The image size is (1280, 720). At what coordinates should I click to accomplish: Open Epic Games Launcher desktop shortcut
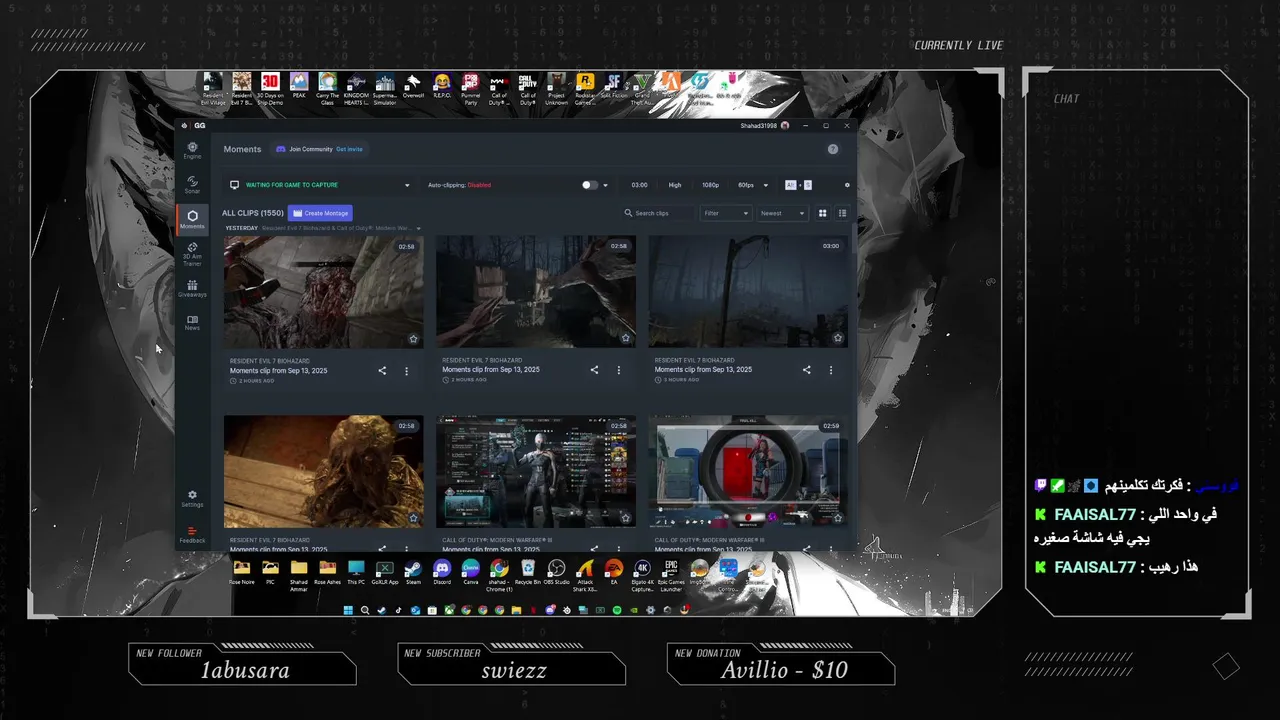(671, 575)
